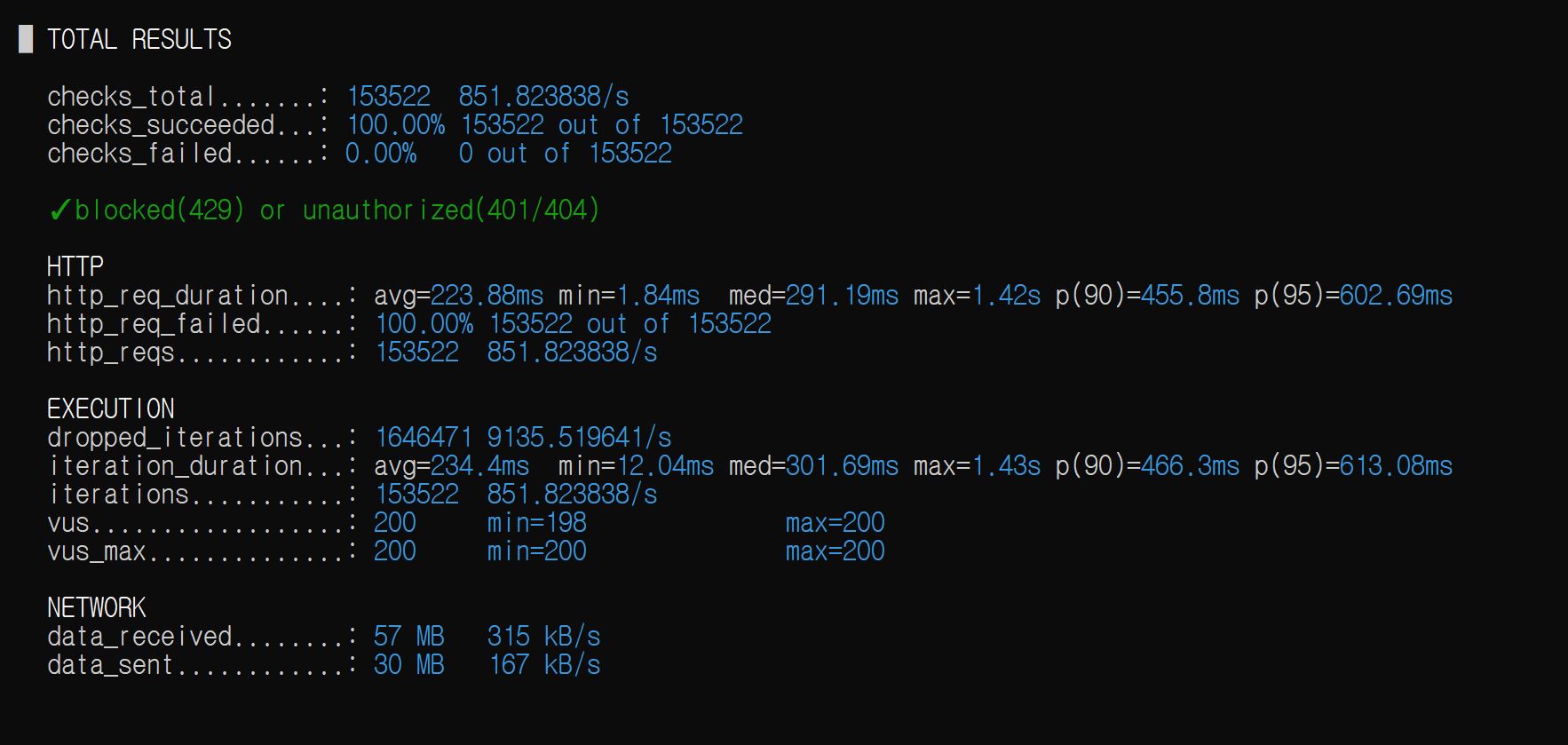This screenshot has height=745, width=1568.
Task: Click the green checkmark before blocked(429)
Action: coord(59,210)
